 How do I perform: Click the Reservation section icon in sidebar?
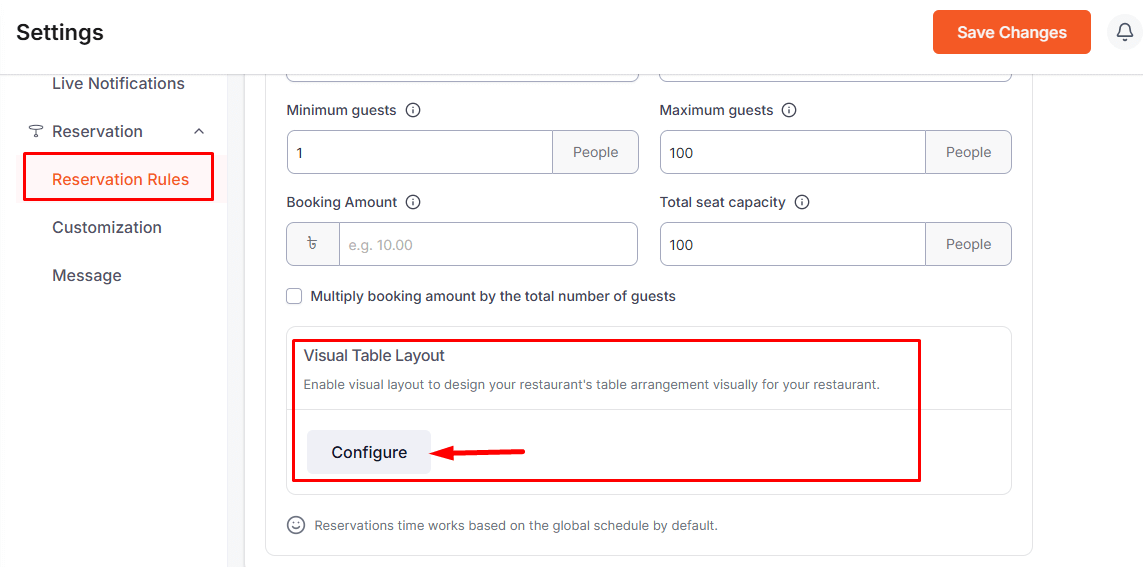pyautogui.click(x=36, y=132)
